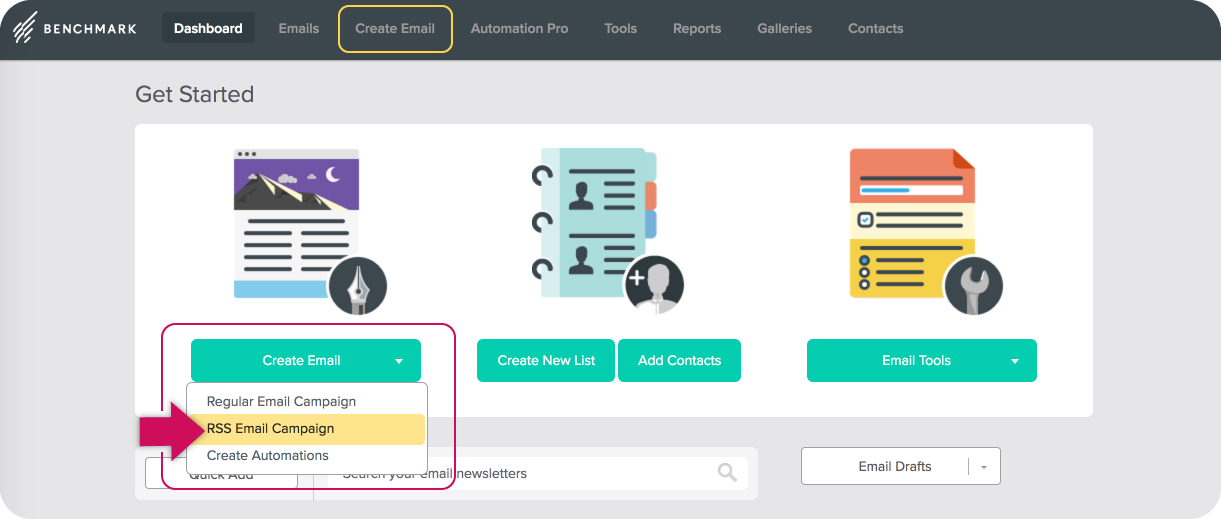The width and height of the screenshot is (1221, 519).
Task: Click the email newsletter illustration
Action: tap(296, 223)
